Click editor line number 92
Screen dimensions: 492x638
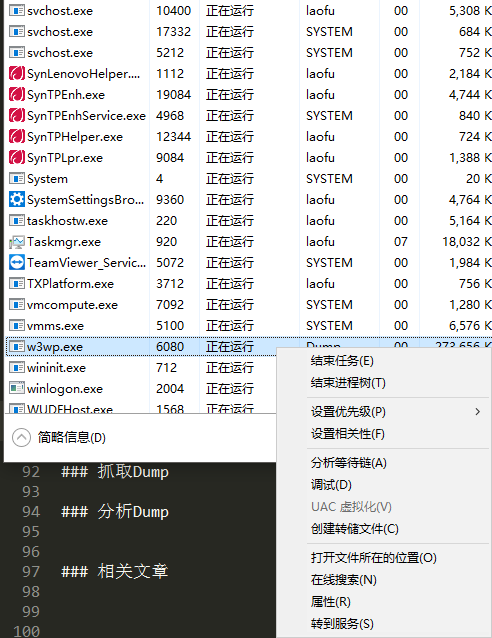click(31, 472)
